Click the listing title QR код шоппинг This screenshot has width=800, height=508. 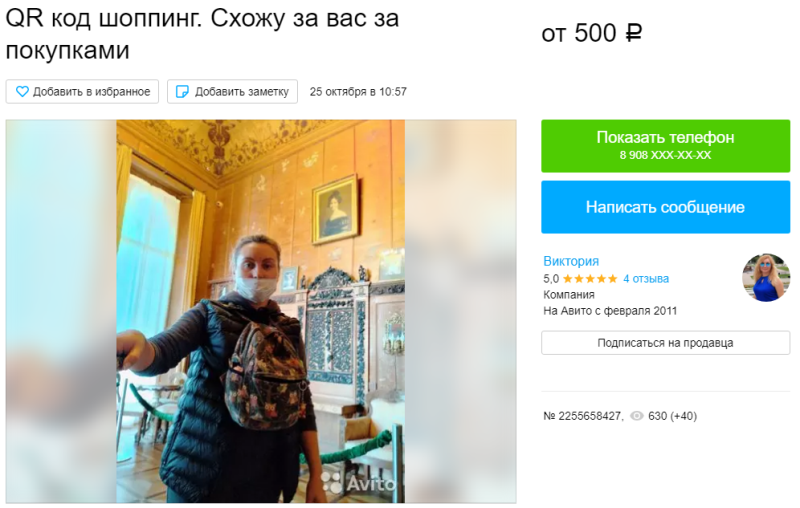tap(202, 34)
